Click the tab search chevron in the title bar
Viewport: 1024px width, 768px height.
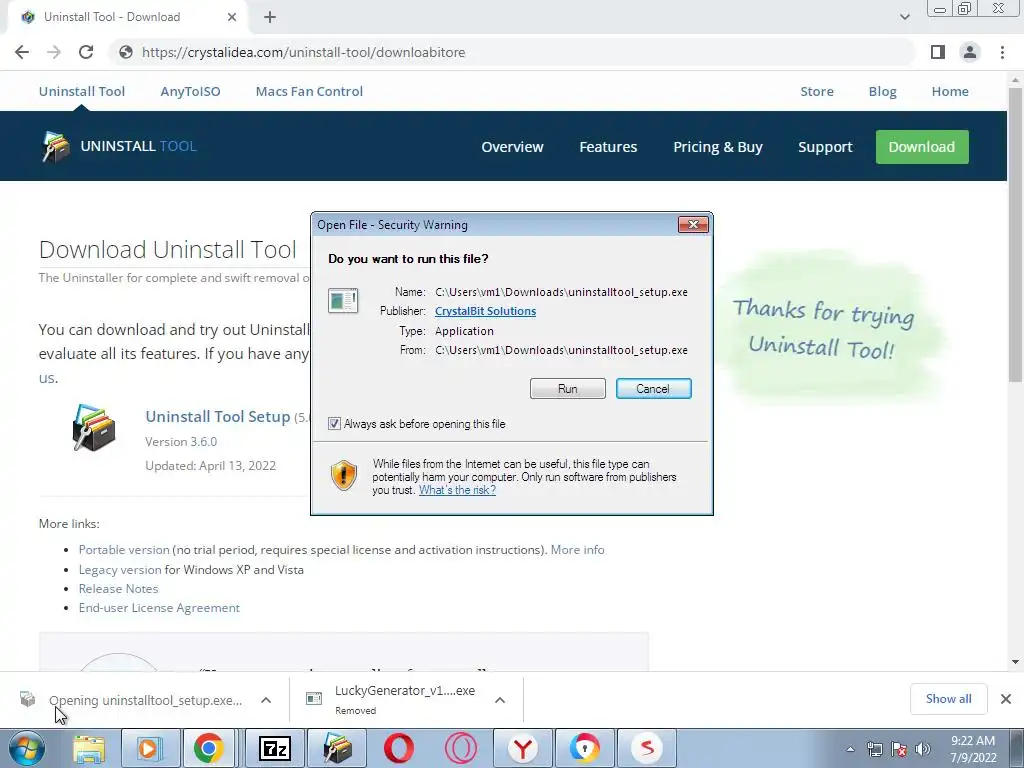(x=904, y=17)
